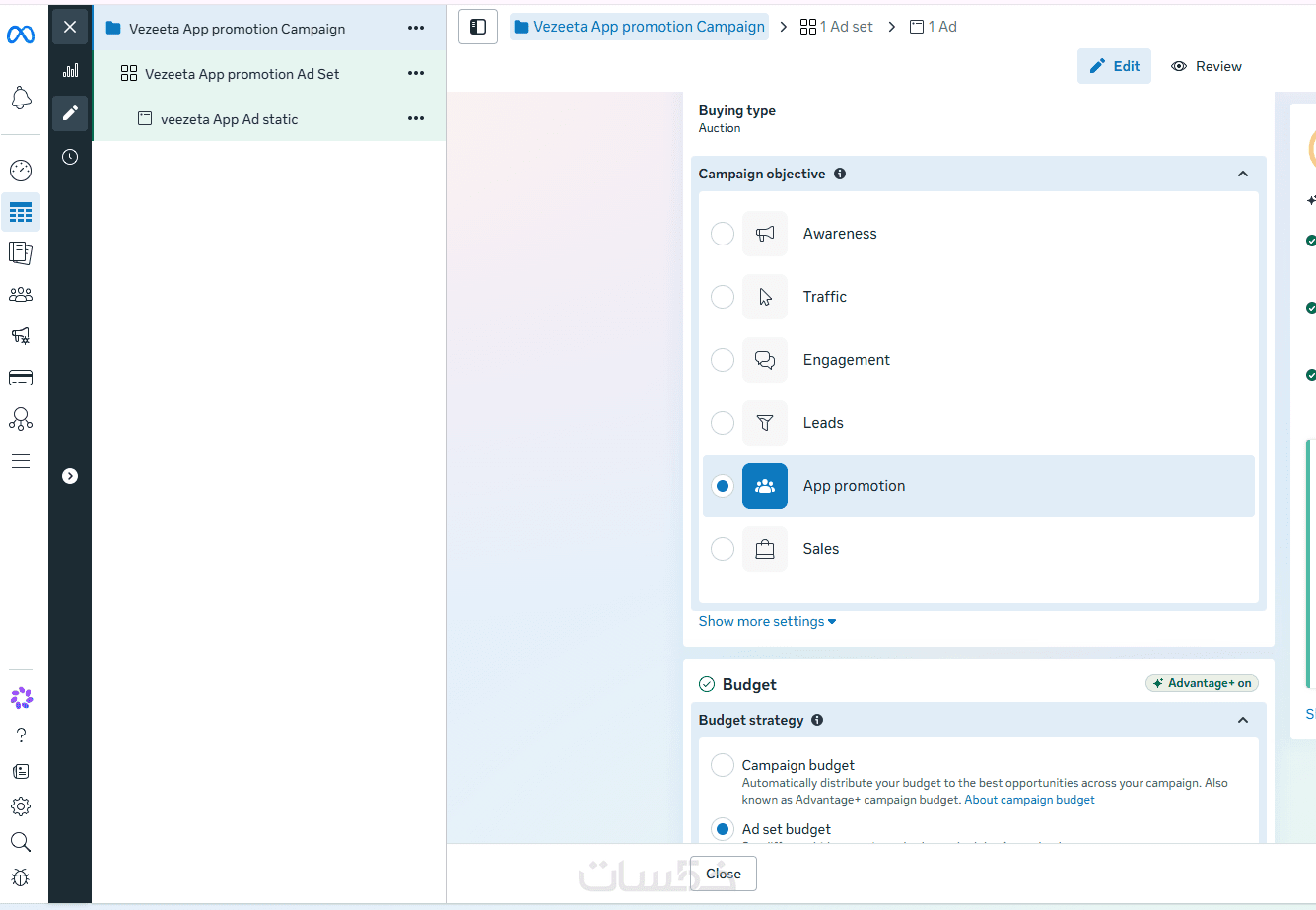Open About campaign budget link
The height and width of the screenshot is (910, 1316).
pos(1029,800)
